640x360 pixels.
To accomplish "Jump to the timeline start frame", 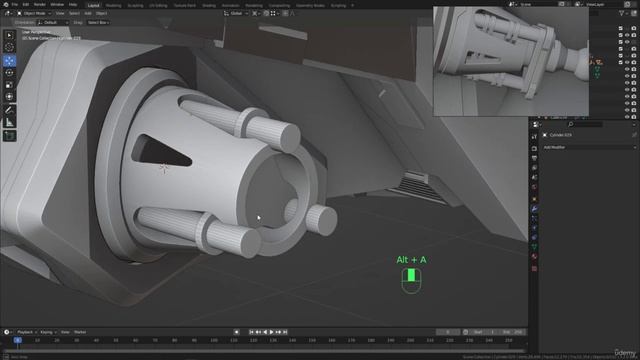I will (x=251, y=332).
